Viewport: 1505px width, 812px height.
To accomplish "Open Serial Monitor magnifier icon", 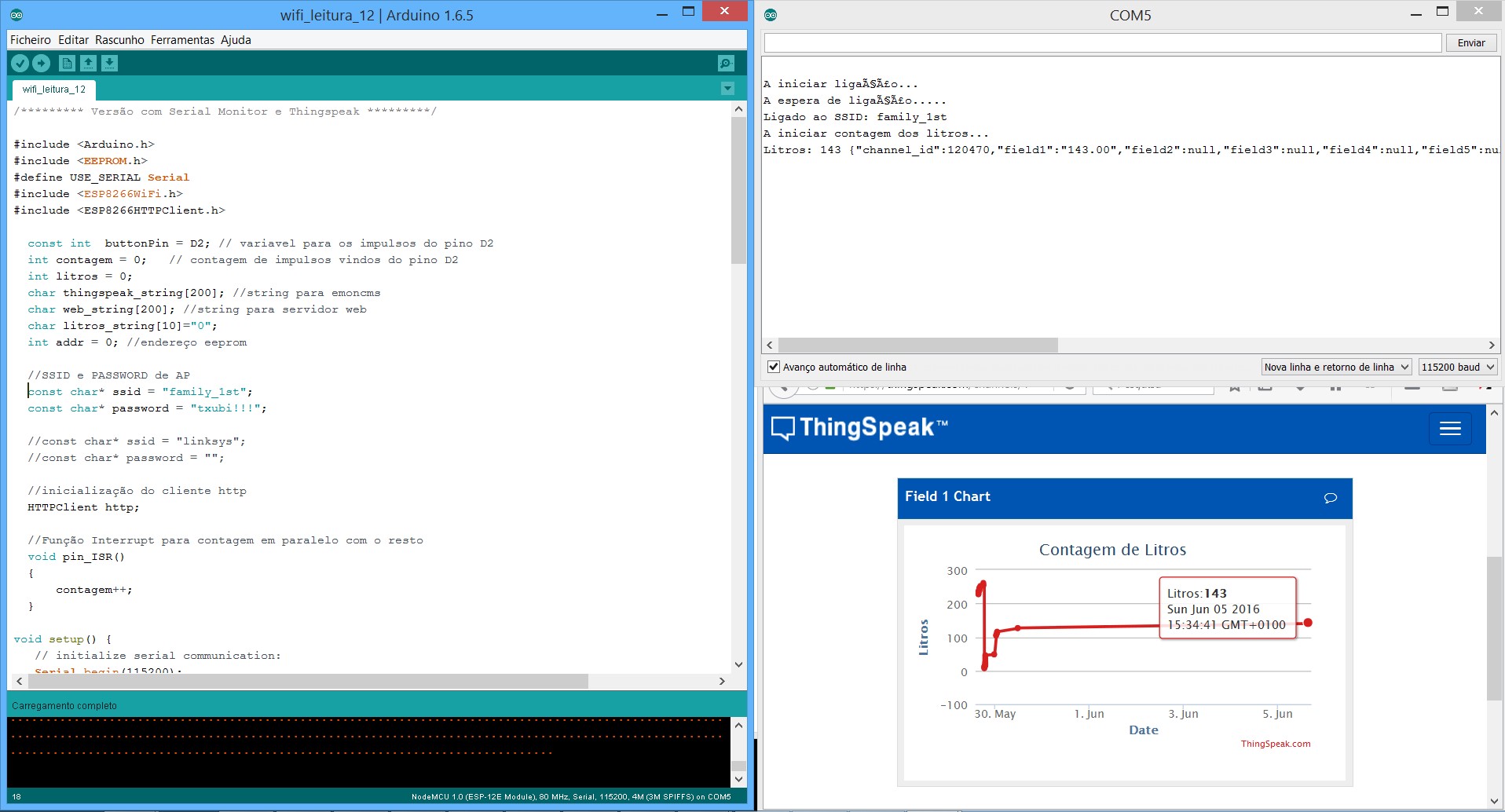I will [x=727, y=64].
